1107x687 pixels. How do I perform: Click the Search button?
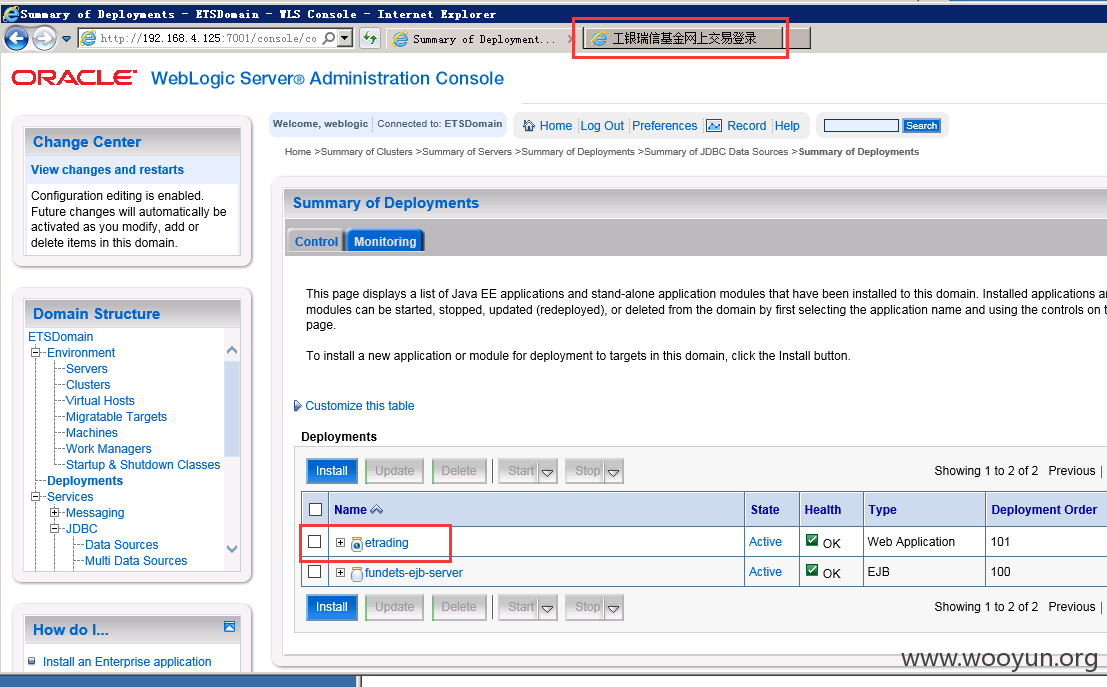pyautogui.click(x=921, y=126)
